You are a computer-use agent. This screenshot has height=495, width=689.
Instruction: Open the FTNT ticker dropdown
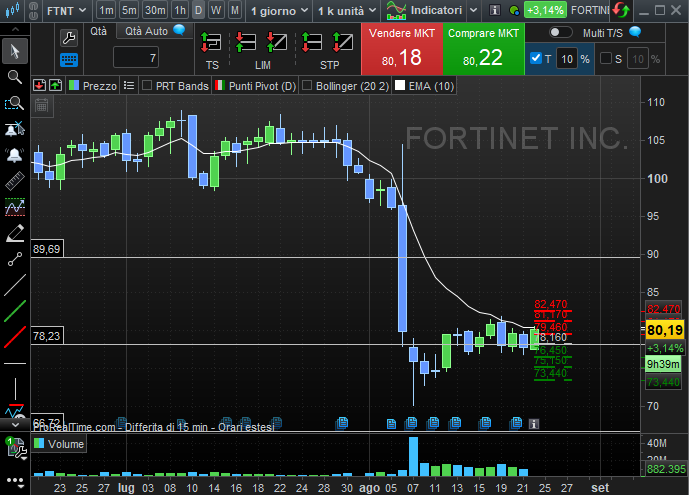point(67,10)
